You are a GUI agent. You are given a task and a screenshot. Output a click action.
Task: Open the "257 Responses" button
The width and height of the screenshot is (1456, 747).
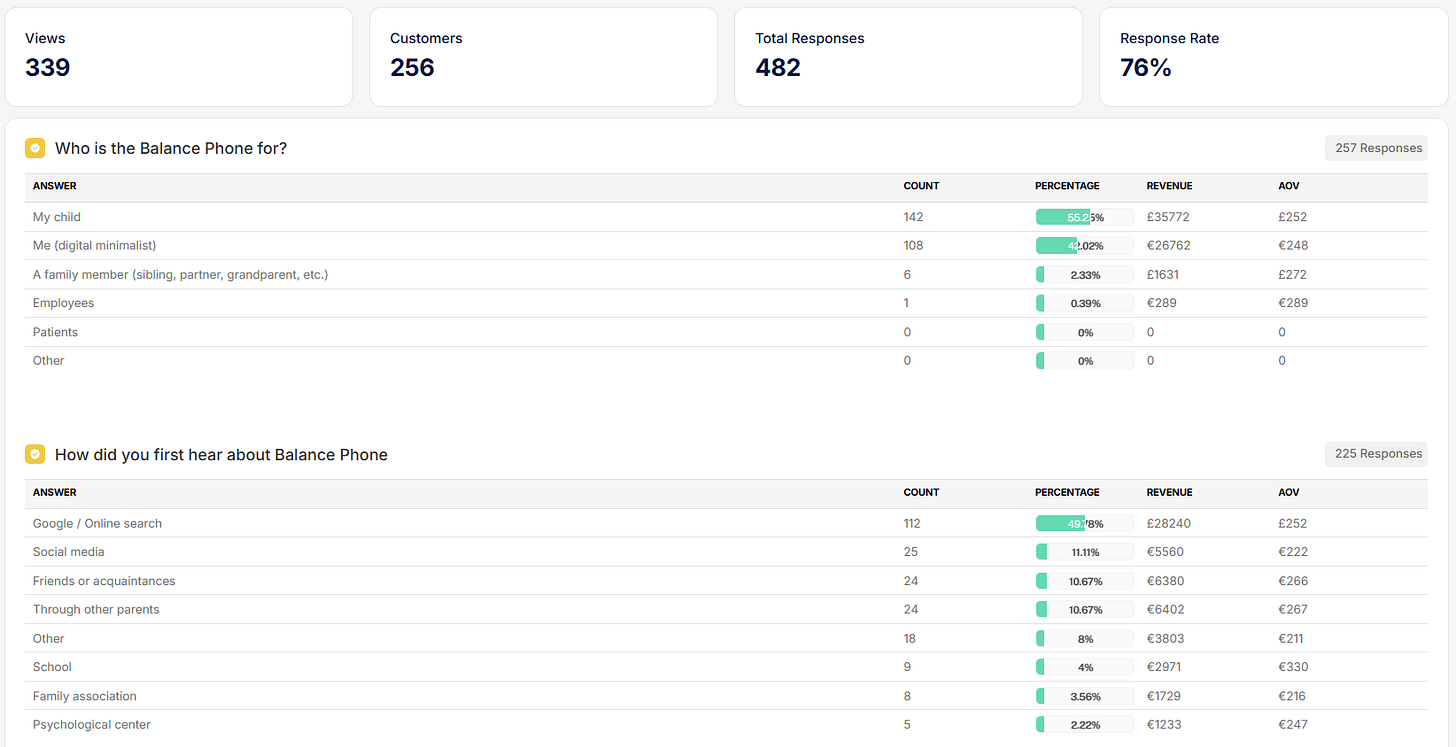coord(1376,147)
